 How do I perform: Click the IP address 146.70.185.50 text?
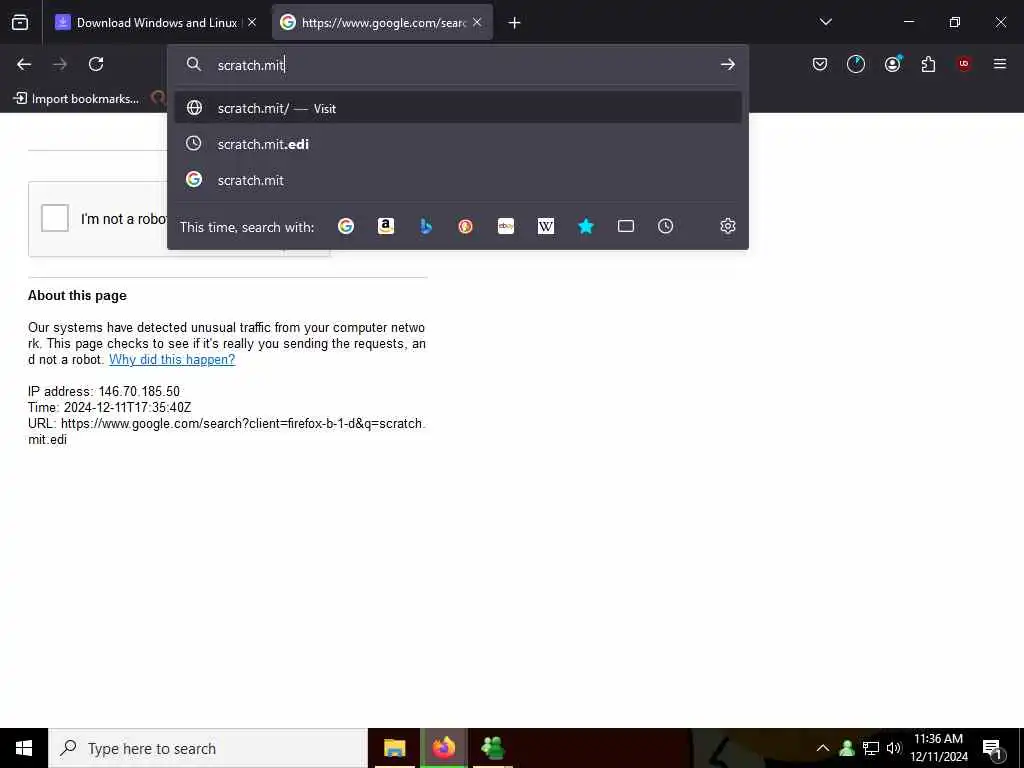104,391
